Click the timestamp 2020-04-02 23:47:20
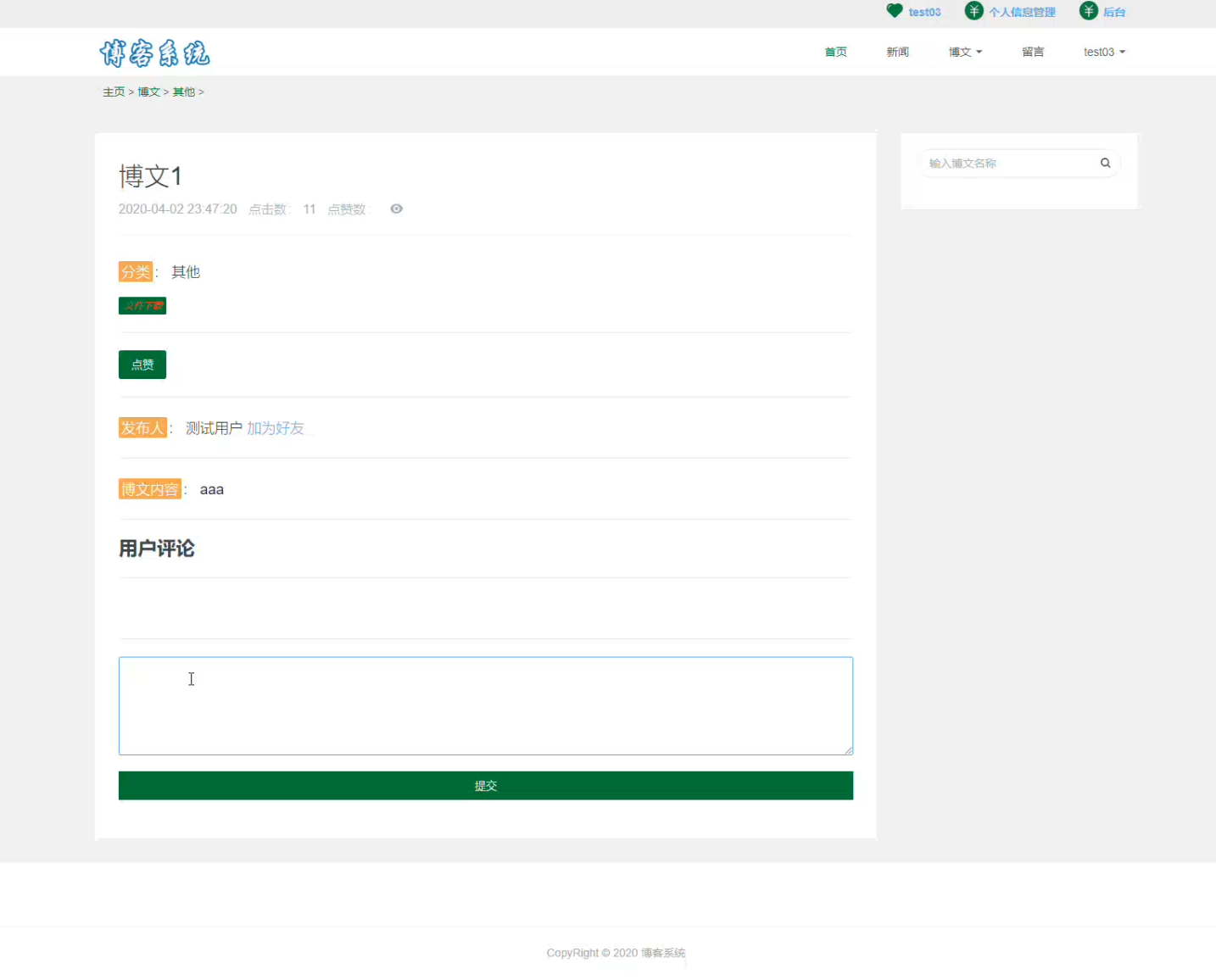The height and width of the screenshot is (980, 1216). pos(177,209)
